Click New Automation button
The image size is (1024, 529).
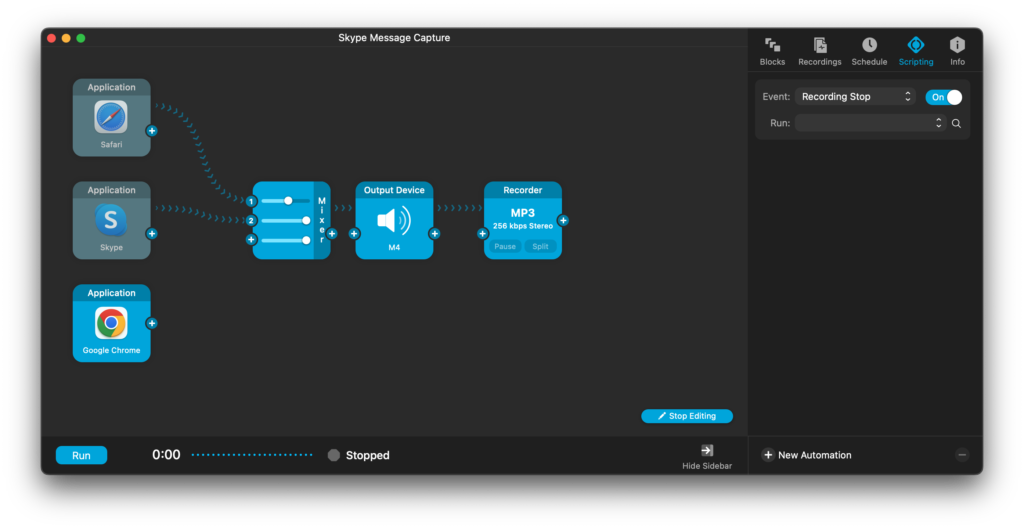[x=807, y=455]
